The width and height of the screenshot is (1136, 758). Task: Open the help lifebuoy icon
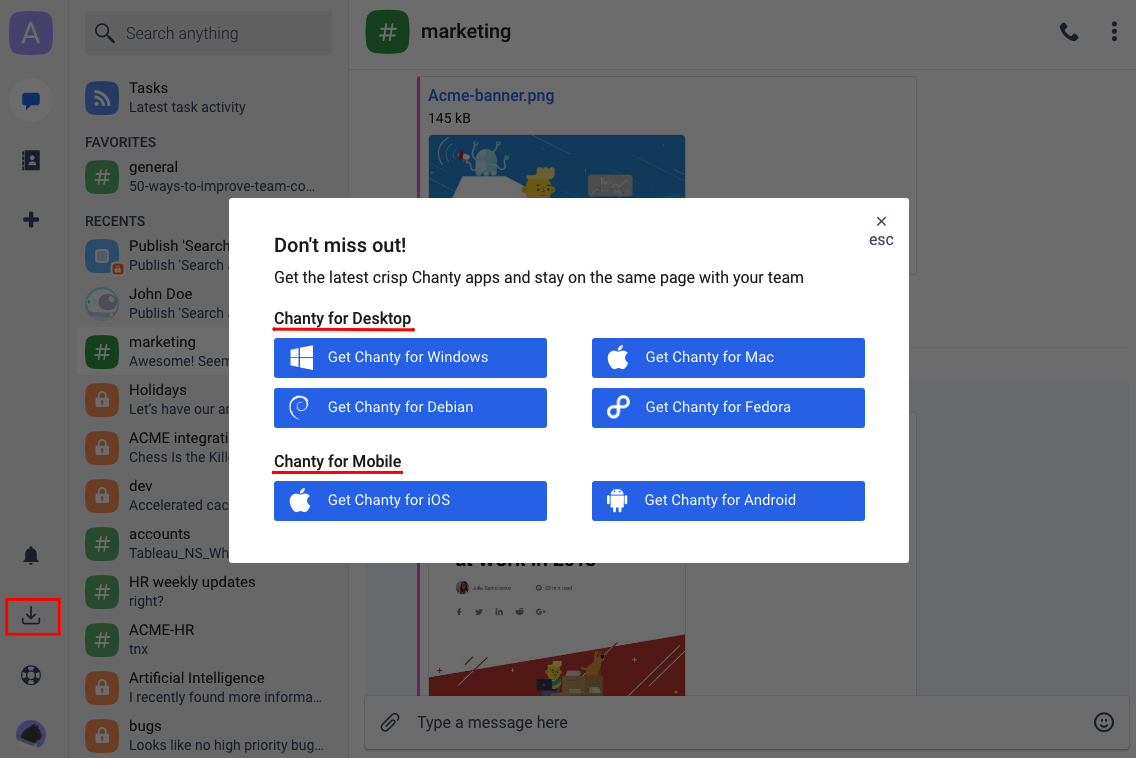click(31, 675)
